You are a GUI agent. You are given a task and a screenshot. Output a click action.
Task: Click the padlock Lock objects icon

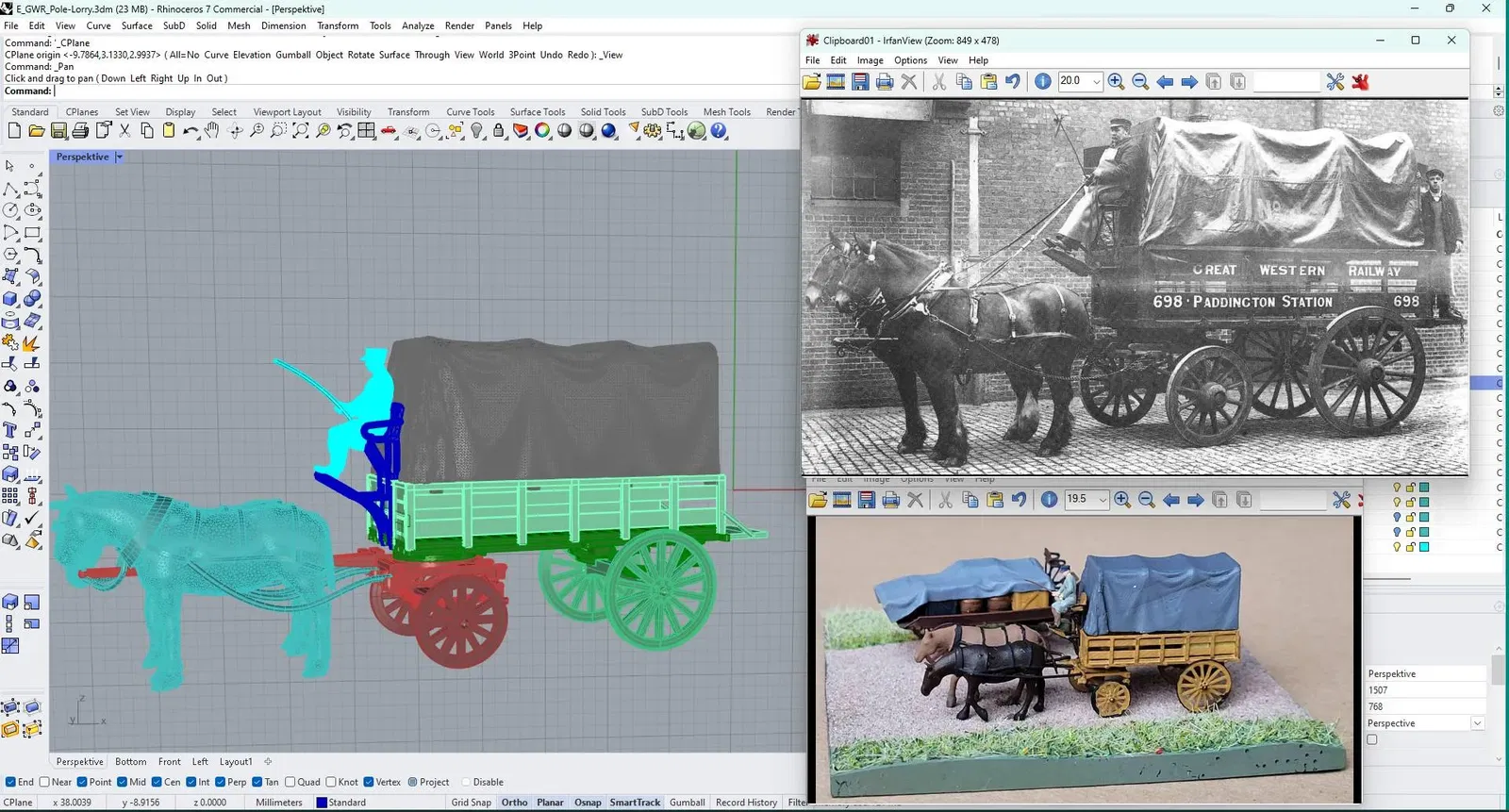[499, 131]
